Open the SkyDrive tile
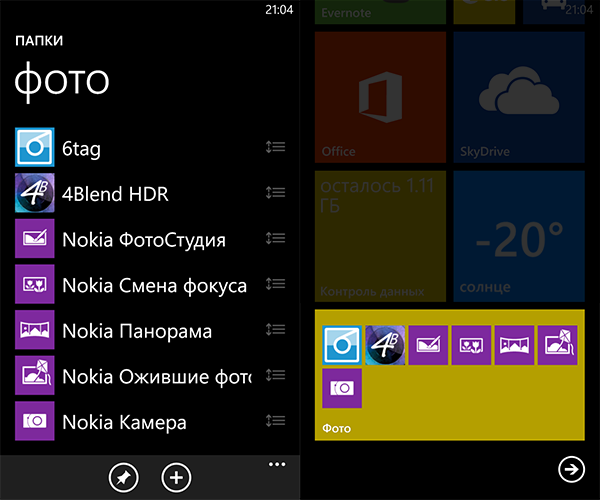Image resolution: width=600 pixels, height=500 pixels. (x=519, y=98)
